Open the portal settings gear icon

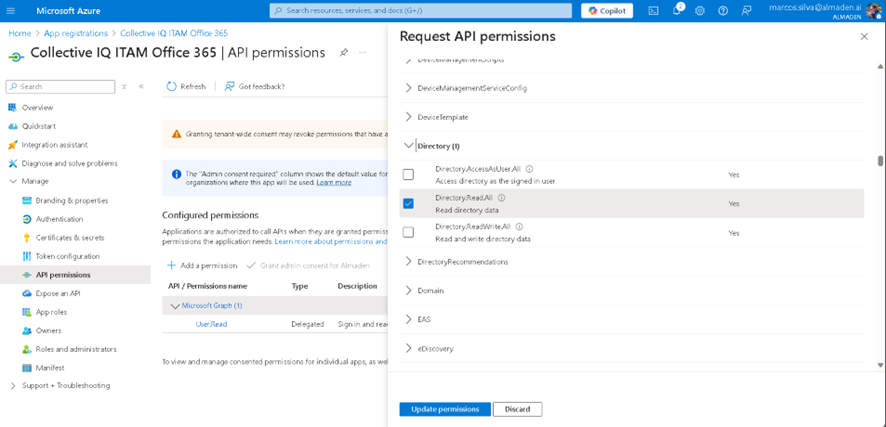click(700, 11)
